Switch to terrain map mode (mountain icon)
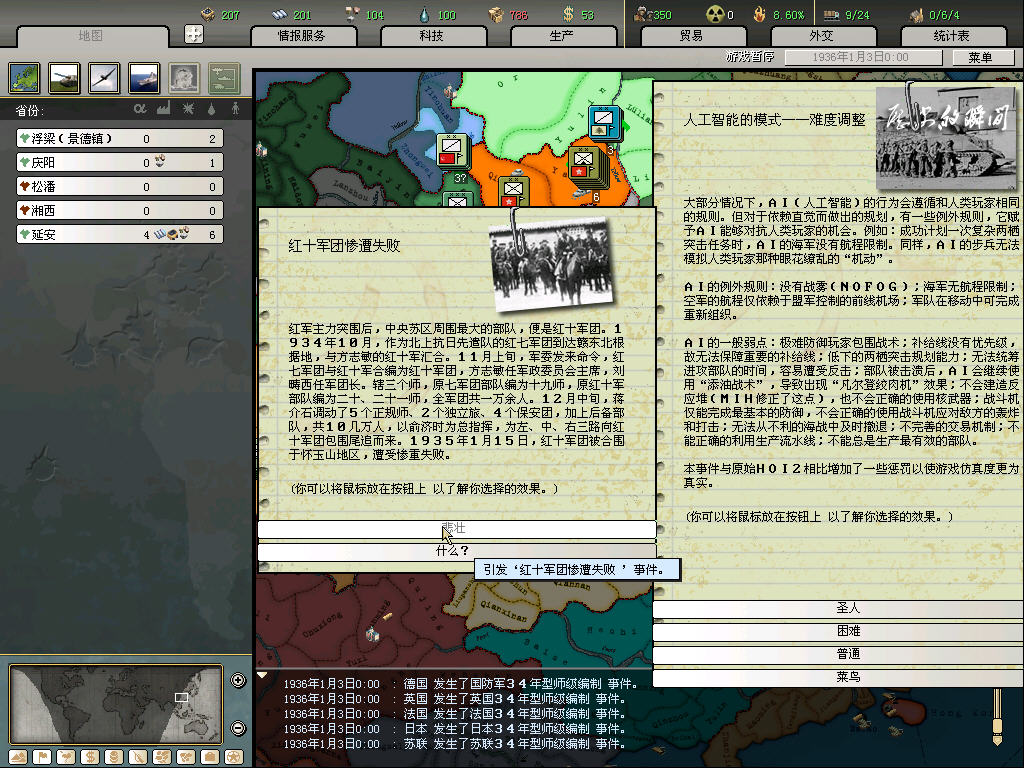 [18, 757]
